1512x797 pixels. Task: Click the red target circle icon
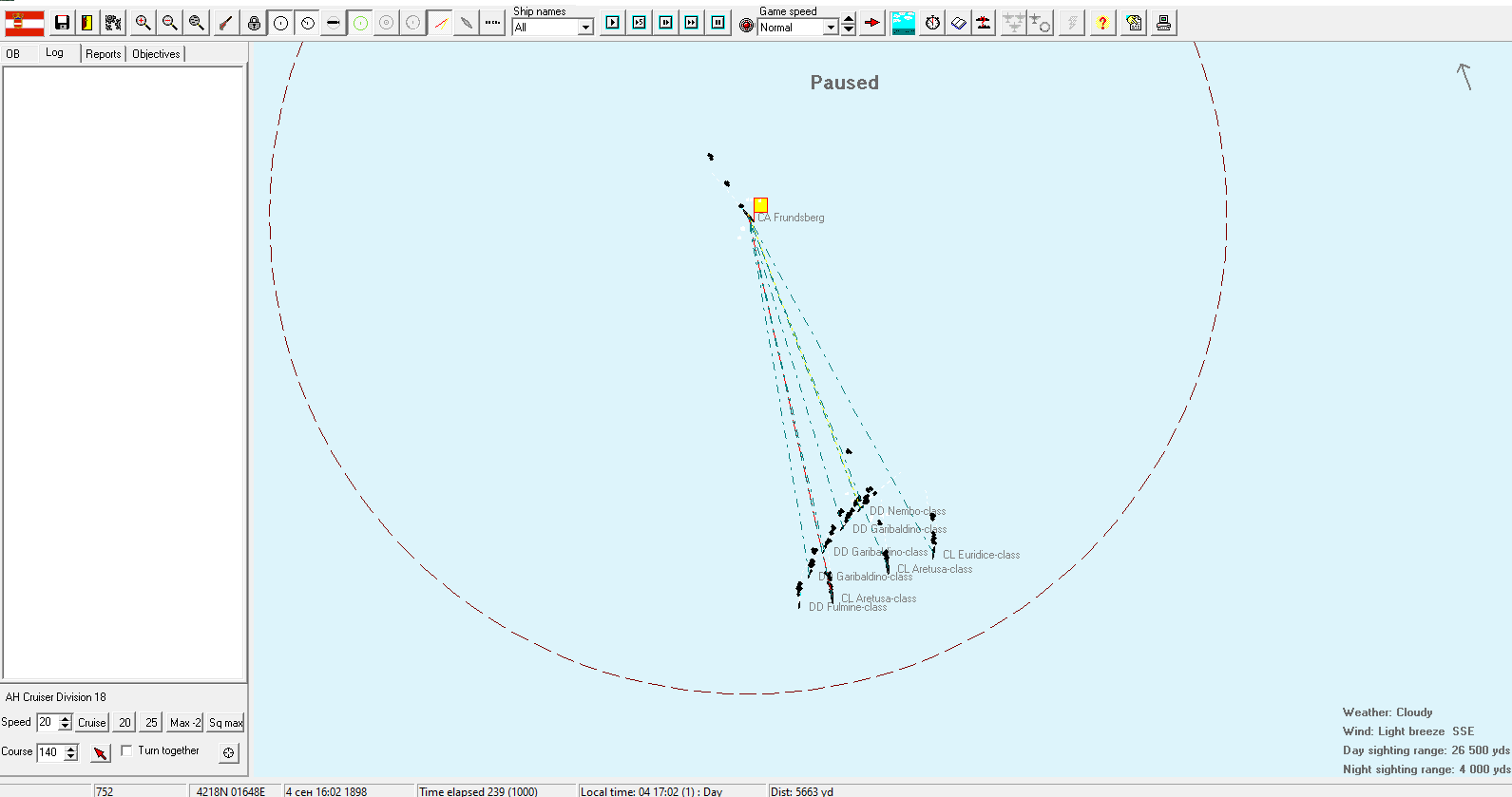(747, 25)
